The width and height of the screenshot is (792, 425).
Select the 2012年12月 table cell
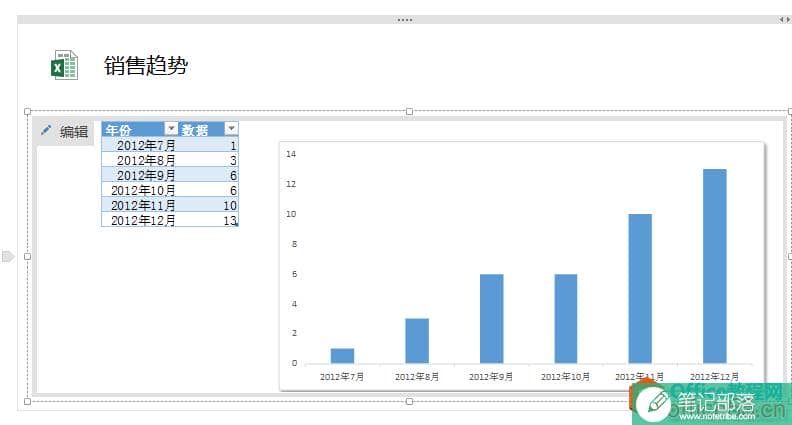click(x=140, y=220)
